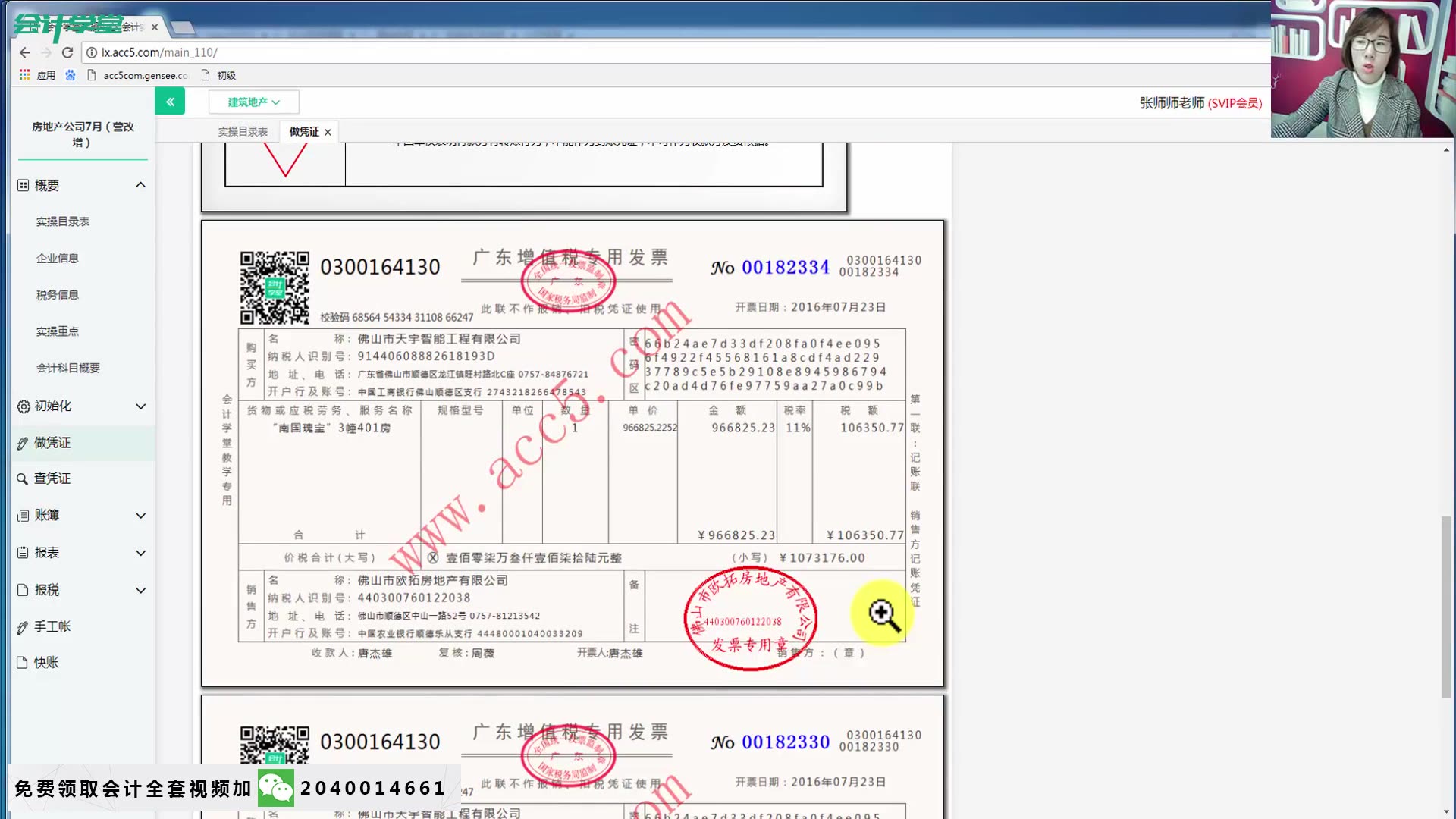Click the 账簿 book icon
Viewport: 1456px width, 819px height.
pos(24,516)
